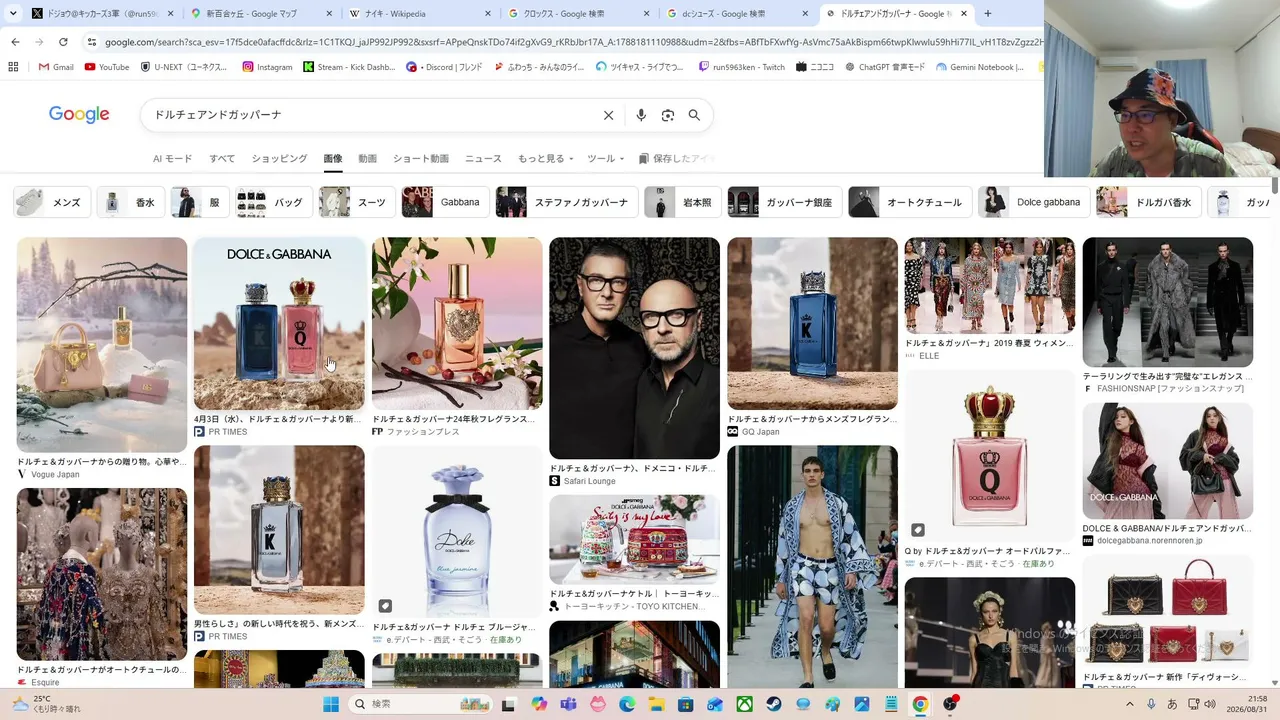Select the 動画 results tab
The image size is (1280, 720).
[367, 159]
